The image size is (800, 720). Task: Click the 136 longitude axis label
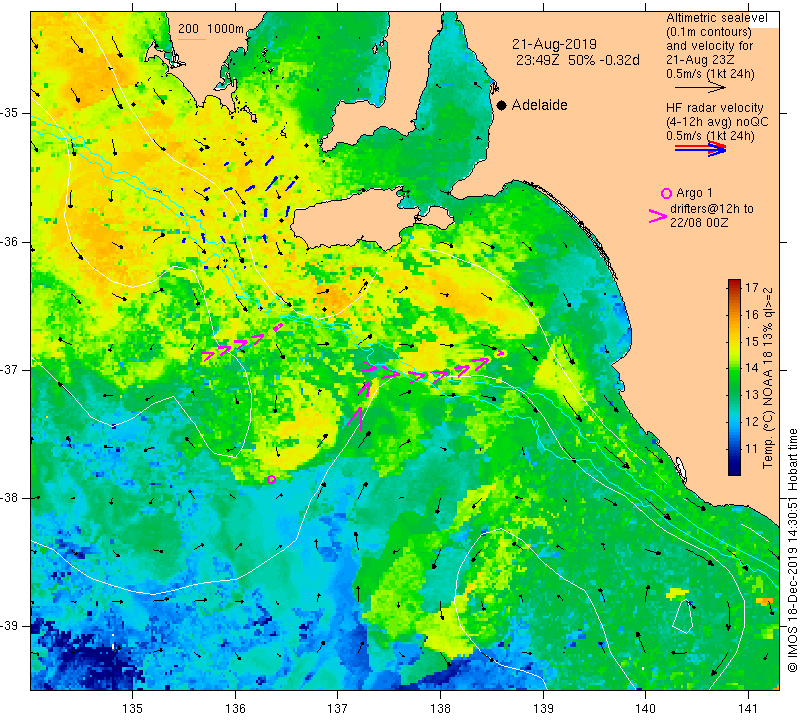pyautogui.click(x=235, y=709)
